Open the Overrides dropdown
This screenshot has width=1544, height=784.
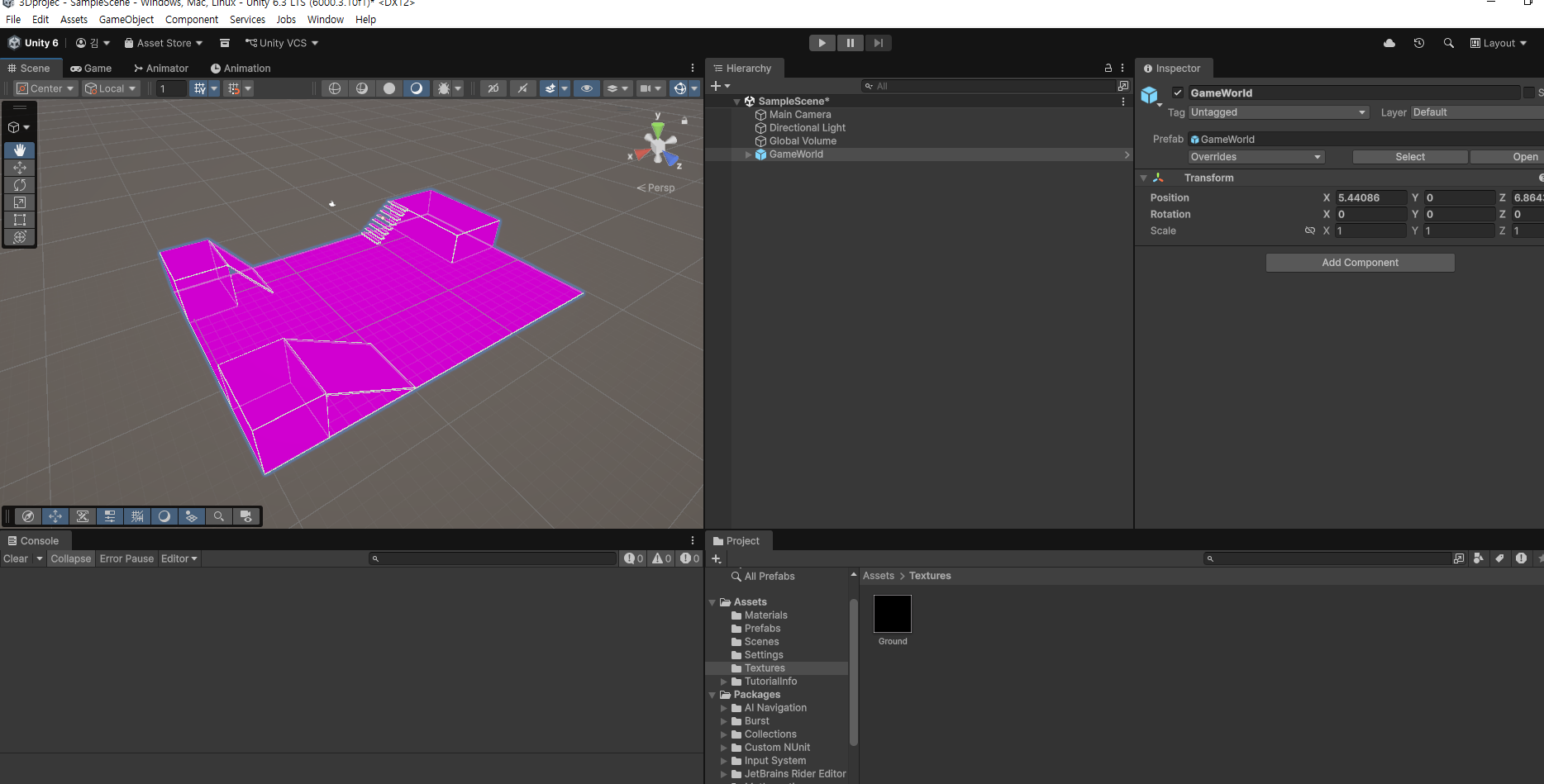tap(1256, 157)
